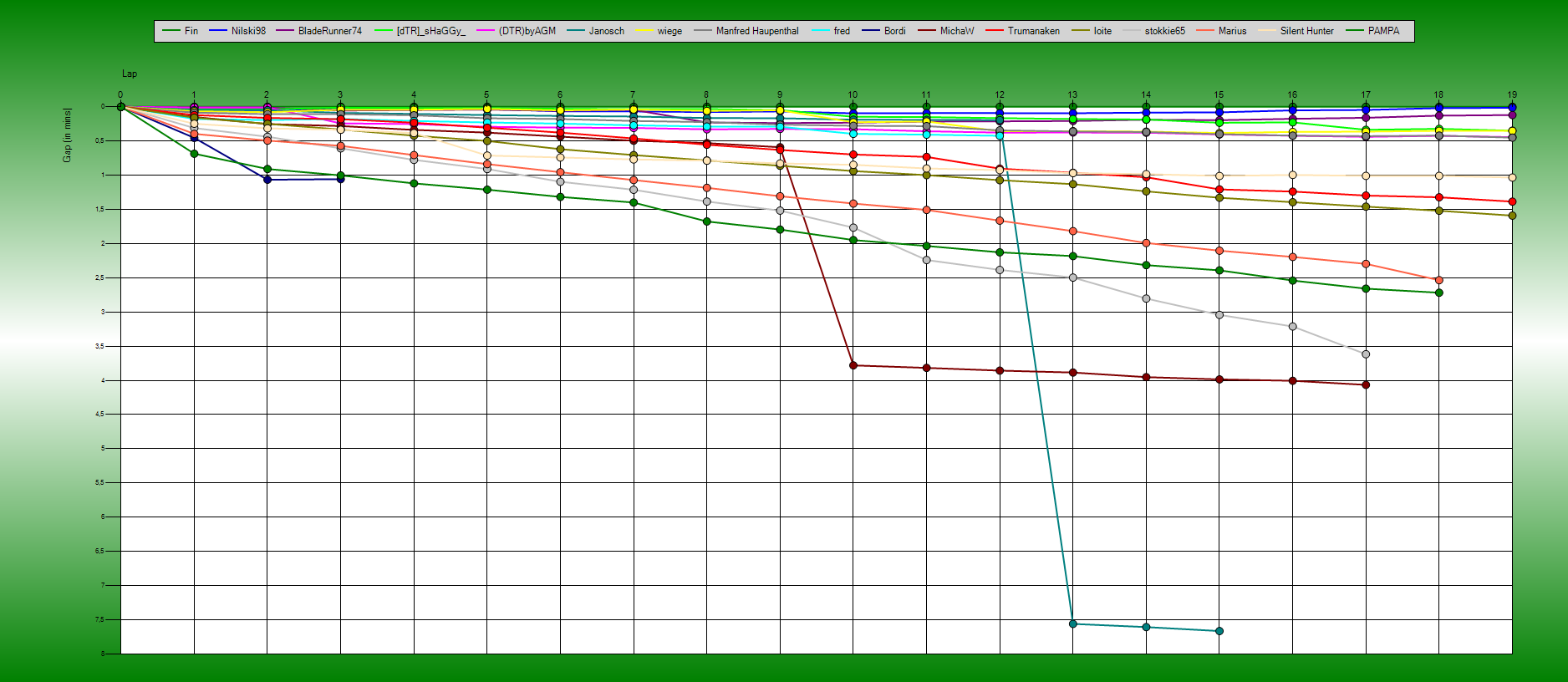Screen dimensions: 1568x682
Task: Select the dark green point at lap 1
Action: pos(195,154)
